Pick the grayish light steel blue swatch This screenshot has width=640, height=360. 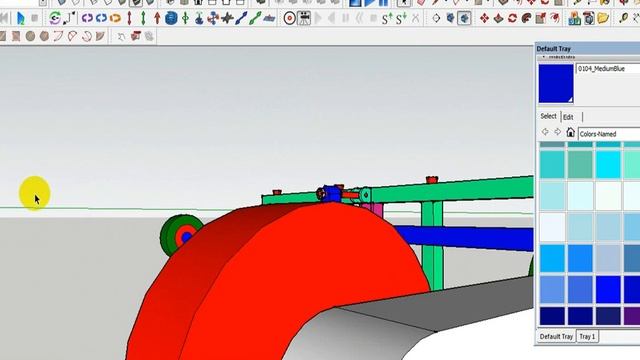coord(608,258)
